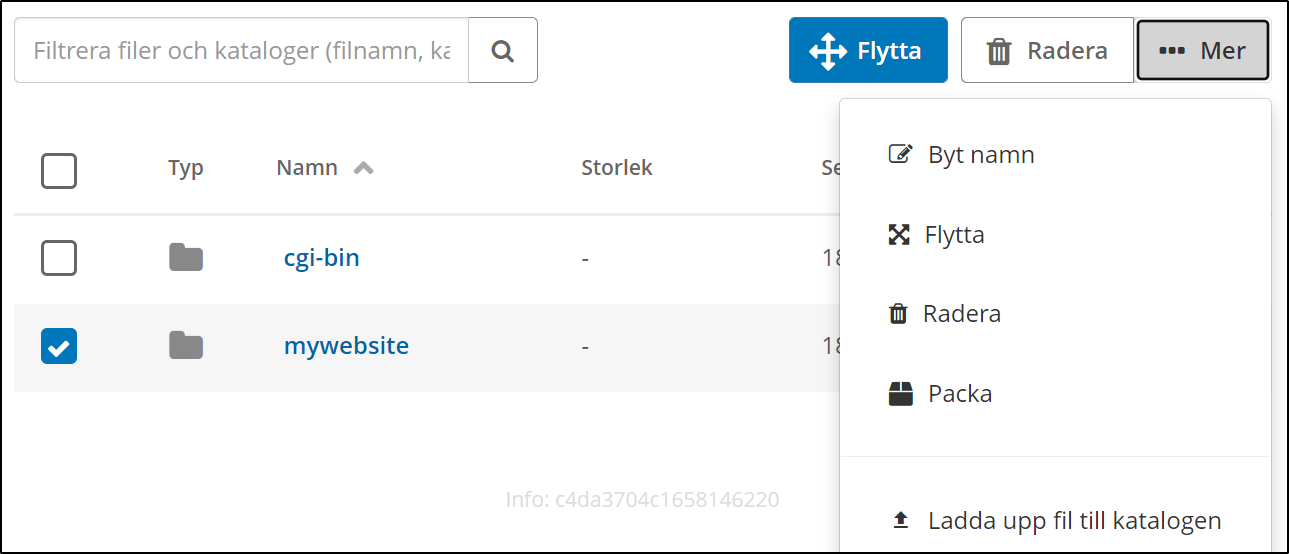The width and height of the screenshot is (1289, 554).
Task: Uncheck the mywebsite folder checkbox
Action: (x=59, y=347)
